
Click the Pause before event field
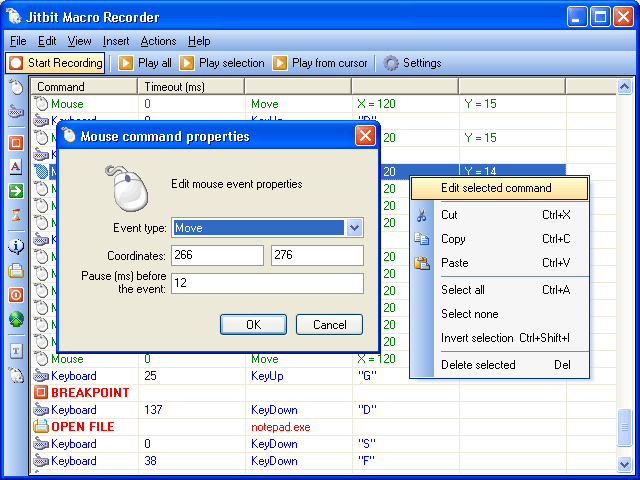[x=267, y=283]
